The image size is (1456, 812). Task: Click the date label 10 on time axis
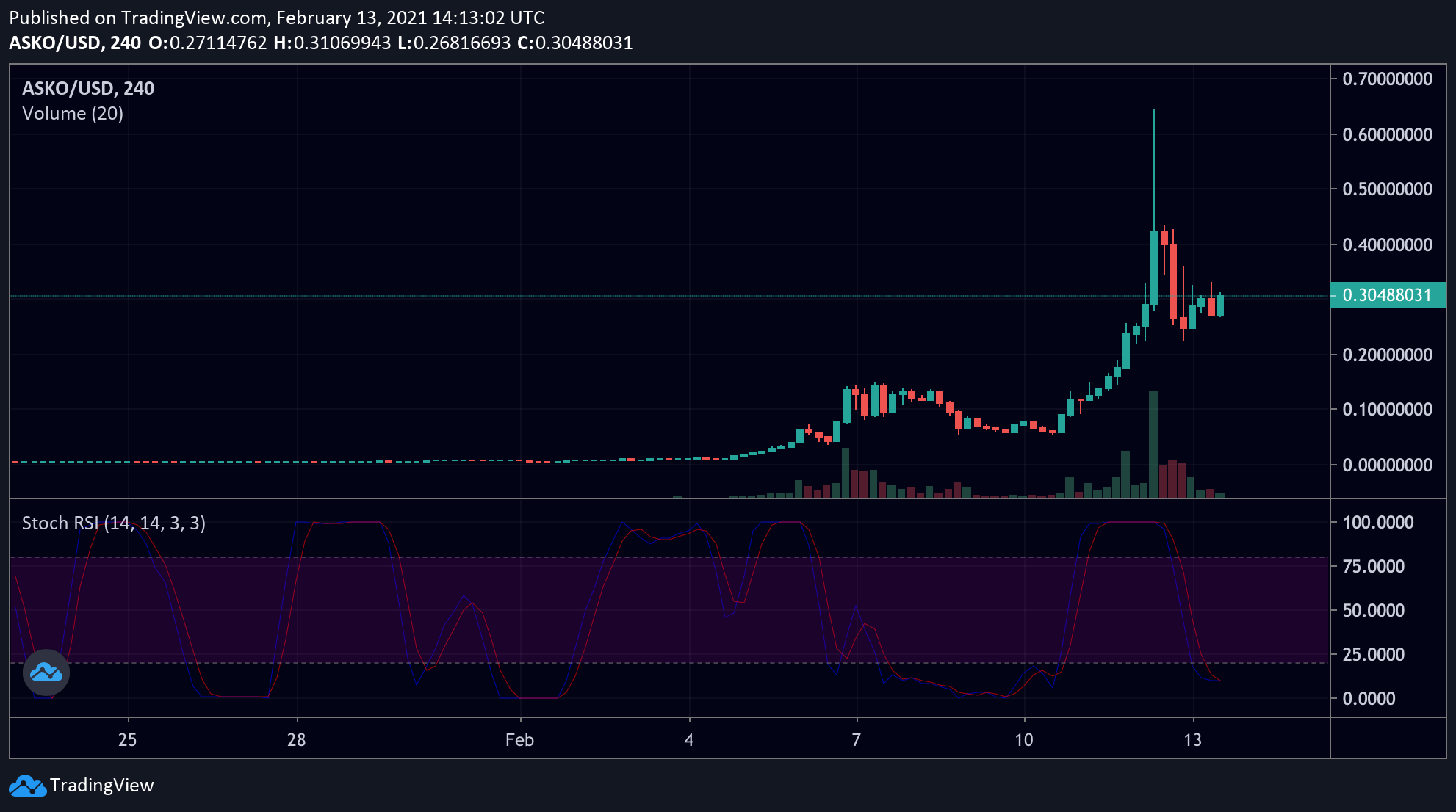pos(1024,740)
